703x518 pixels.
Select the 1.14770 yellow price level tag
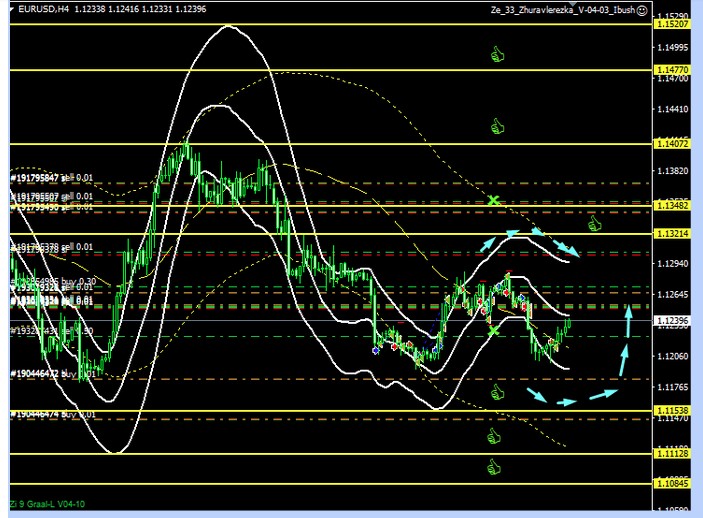[x=672, y=70]
